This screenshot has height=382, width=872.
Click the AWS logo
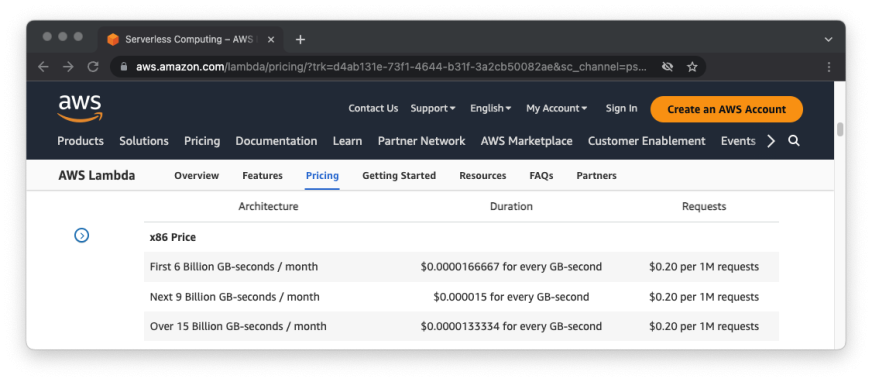pos(80,108)
